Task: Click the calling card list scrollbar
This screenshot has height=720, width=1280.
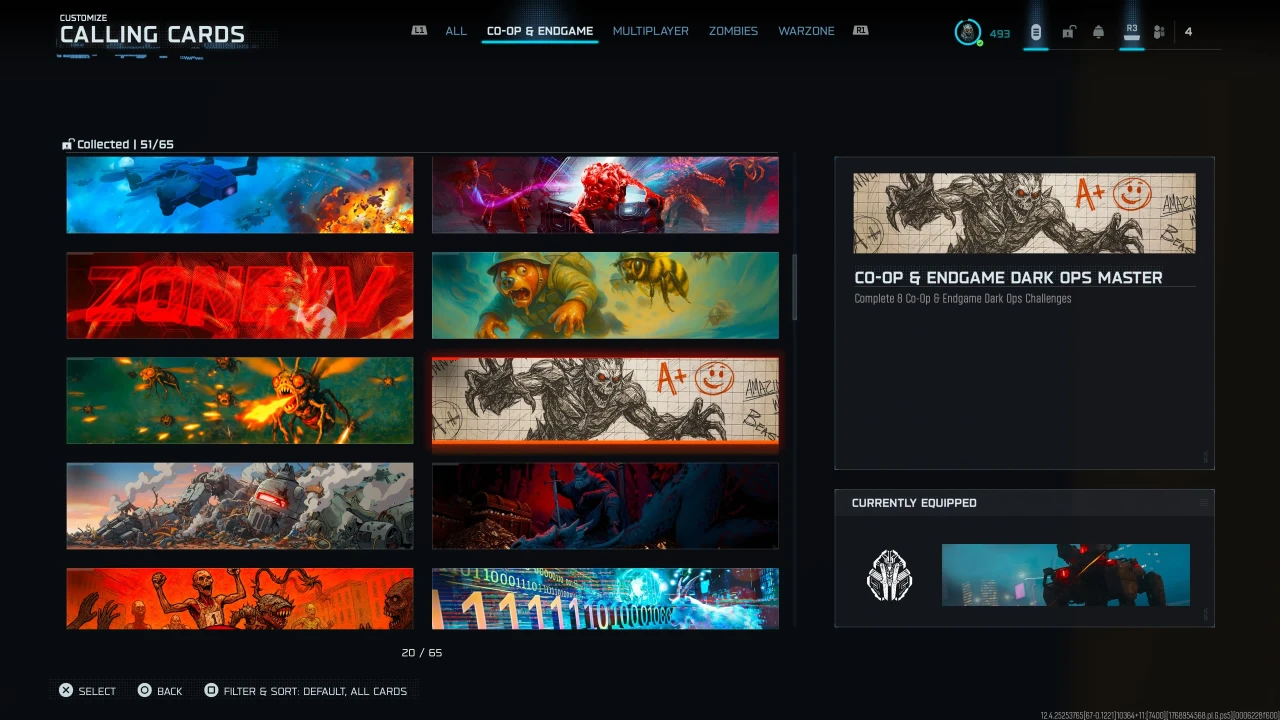Action: click(x=795, y=288)
